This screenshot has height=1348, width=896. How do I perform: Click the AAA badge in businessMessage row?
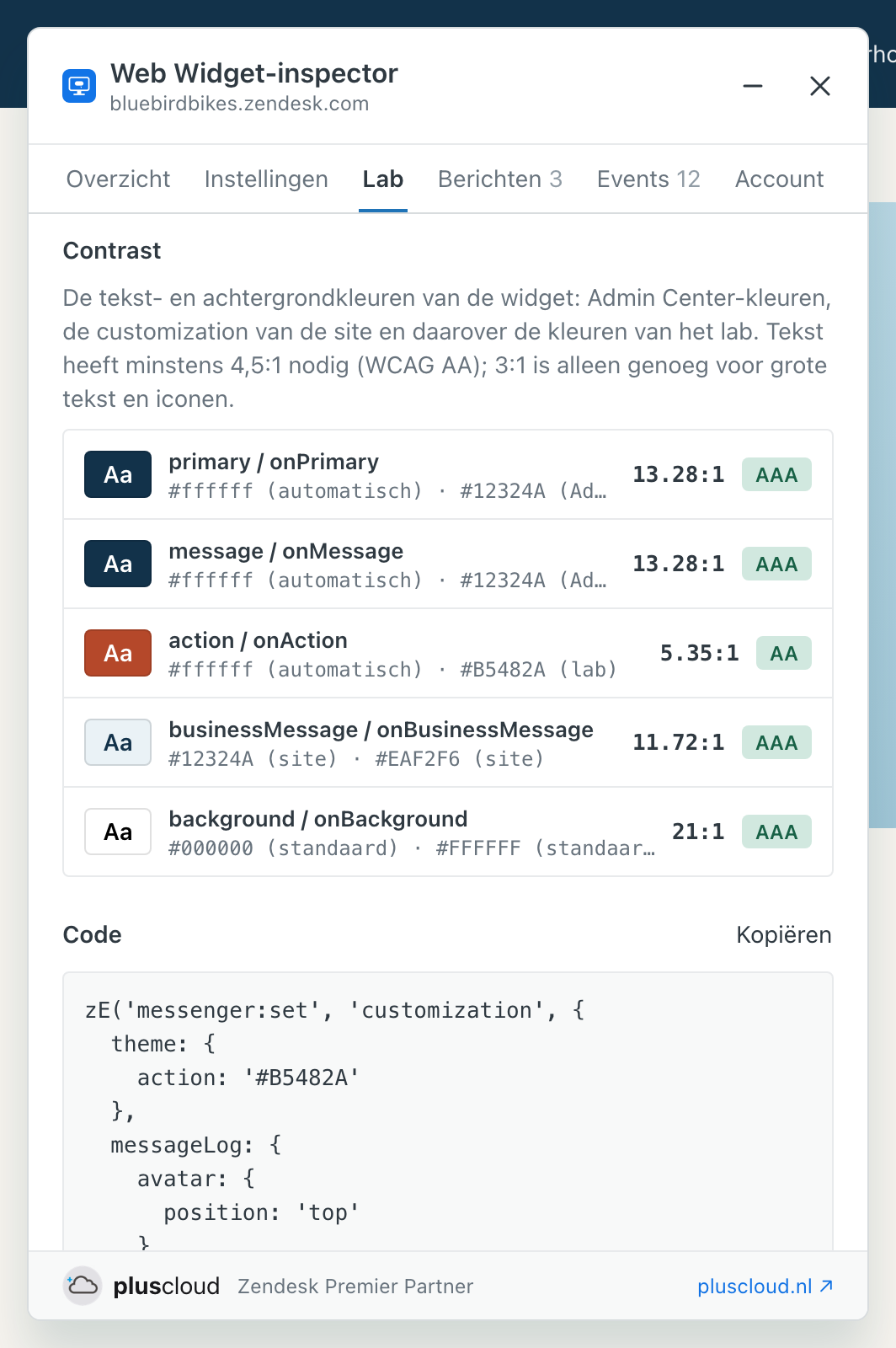[776, 742]
